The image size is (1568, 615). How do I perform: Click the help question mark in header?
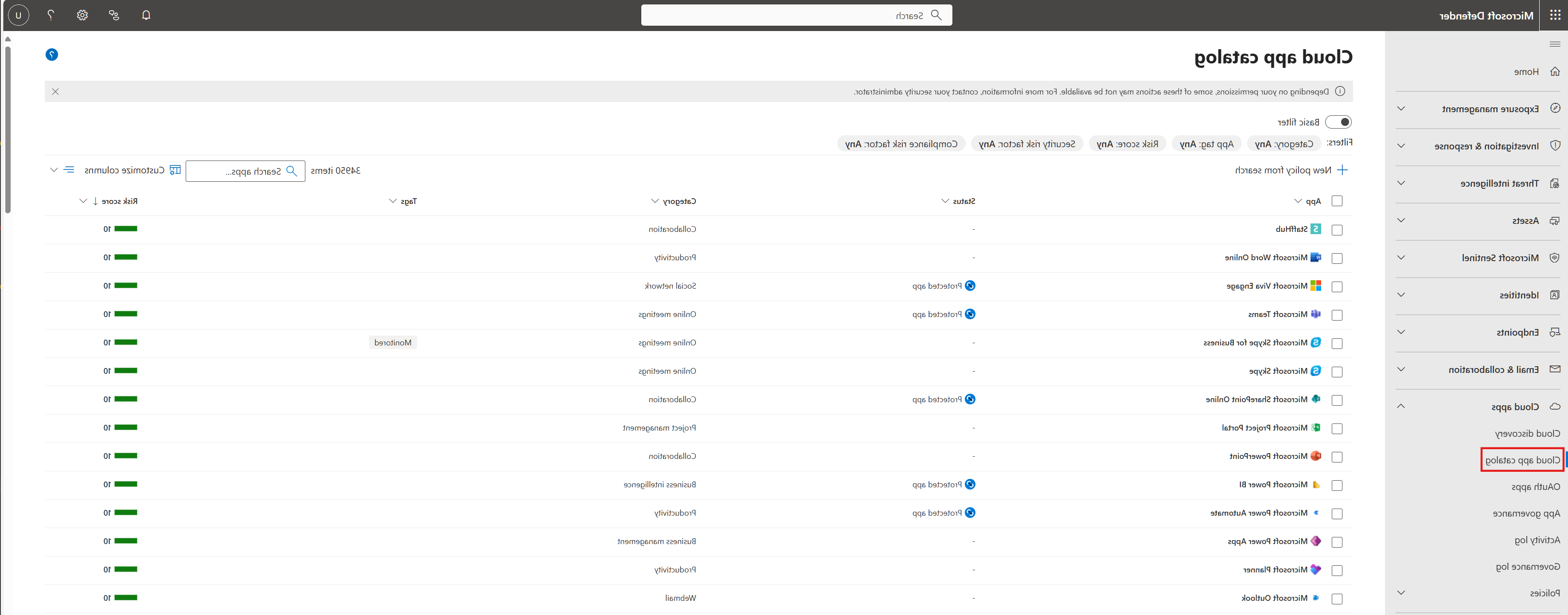click(x=51, y=15)
